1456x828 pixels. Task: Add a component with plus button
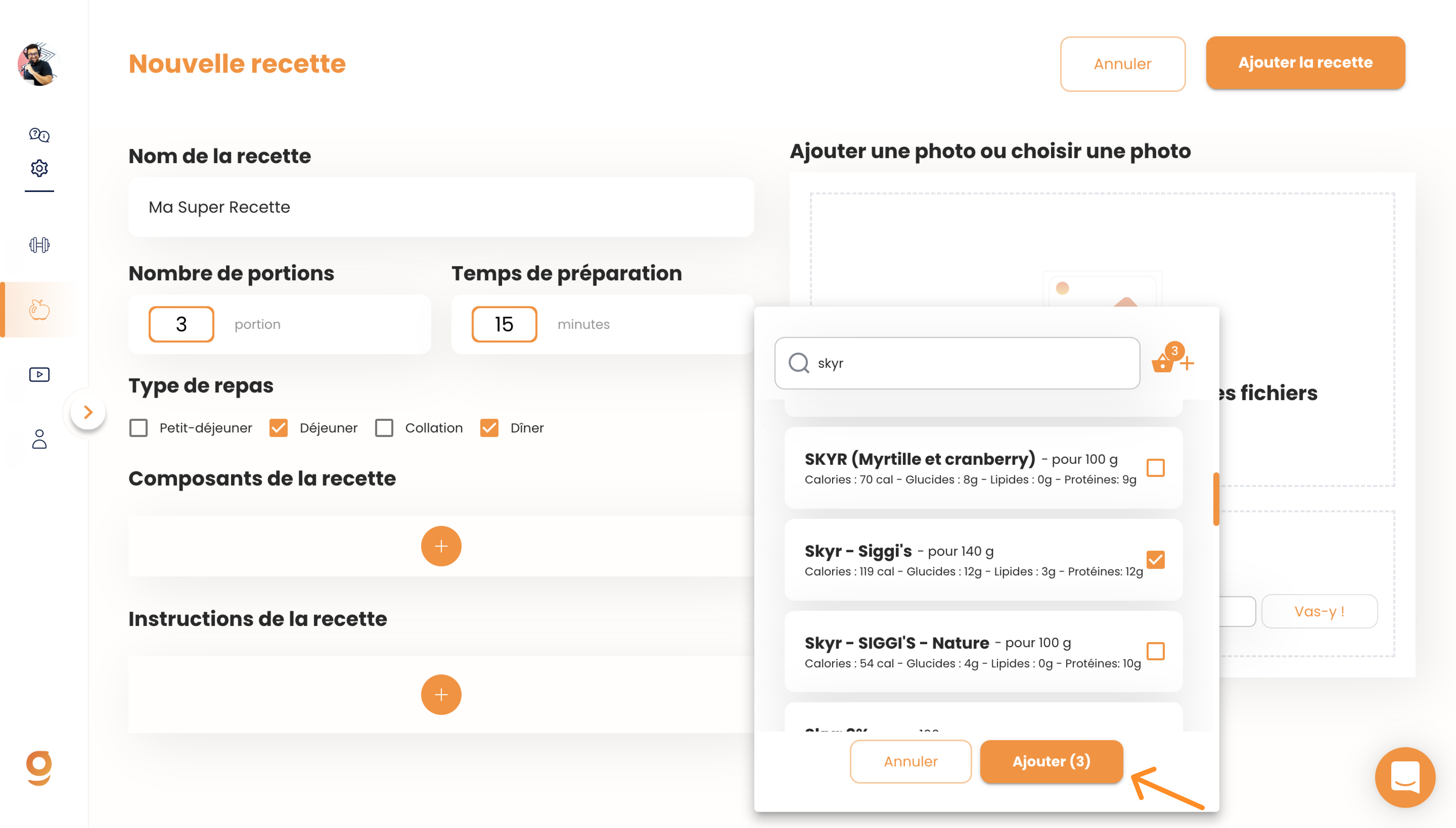441,546
